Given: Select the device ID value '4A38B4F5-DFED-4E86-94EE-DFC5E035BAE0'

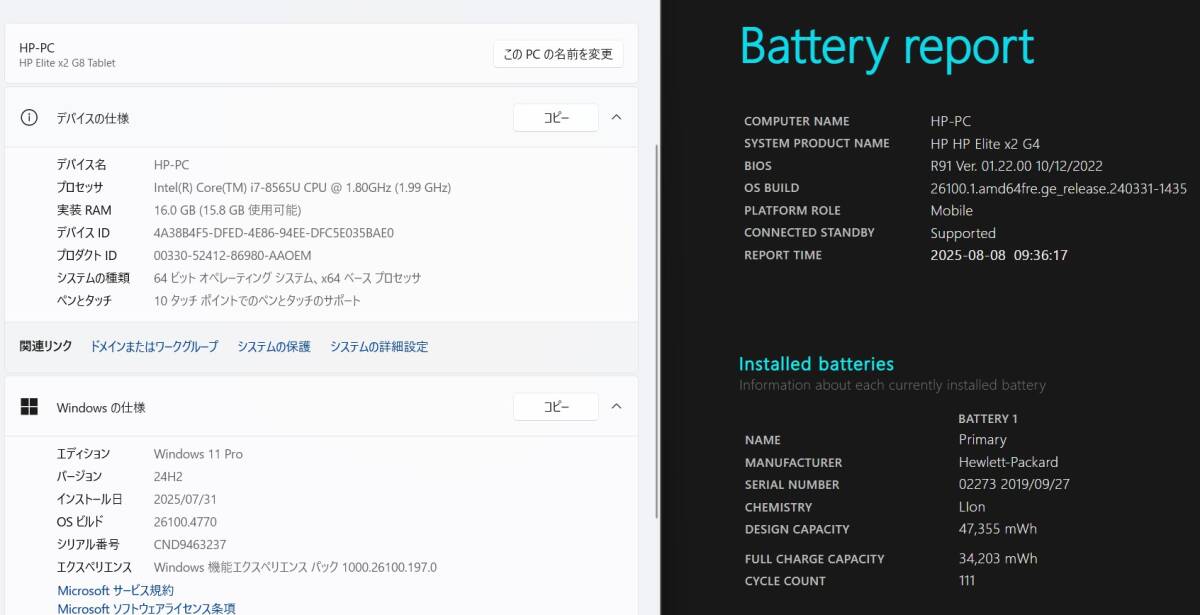Looking at the screenshot, I should click(274, 232).
